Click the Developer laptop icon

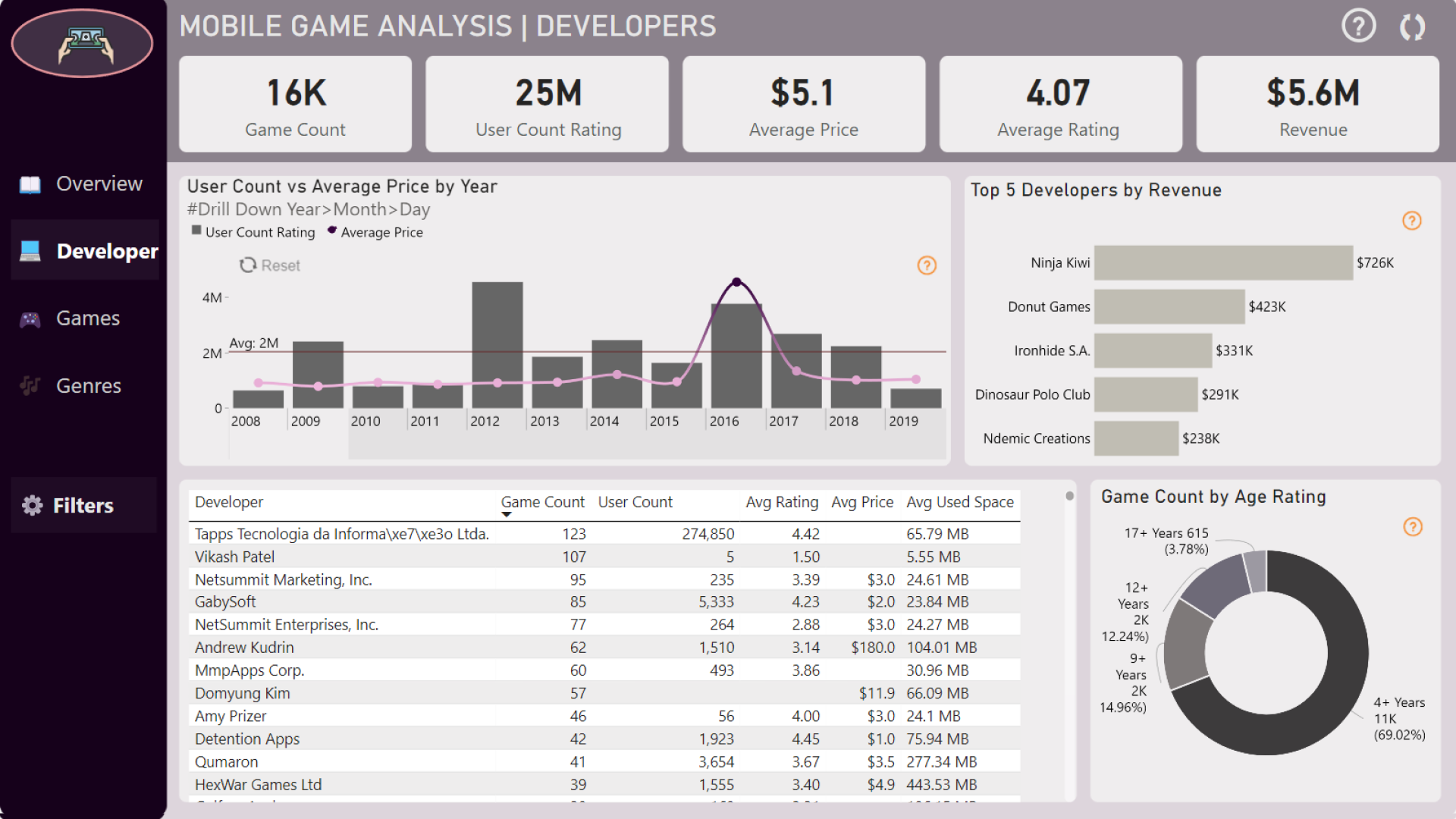coord(30,251)
